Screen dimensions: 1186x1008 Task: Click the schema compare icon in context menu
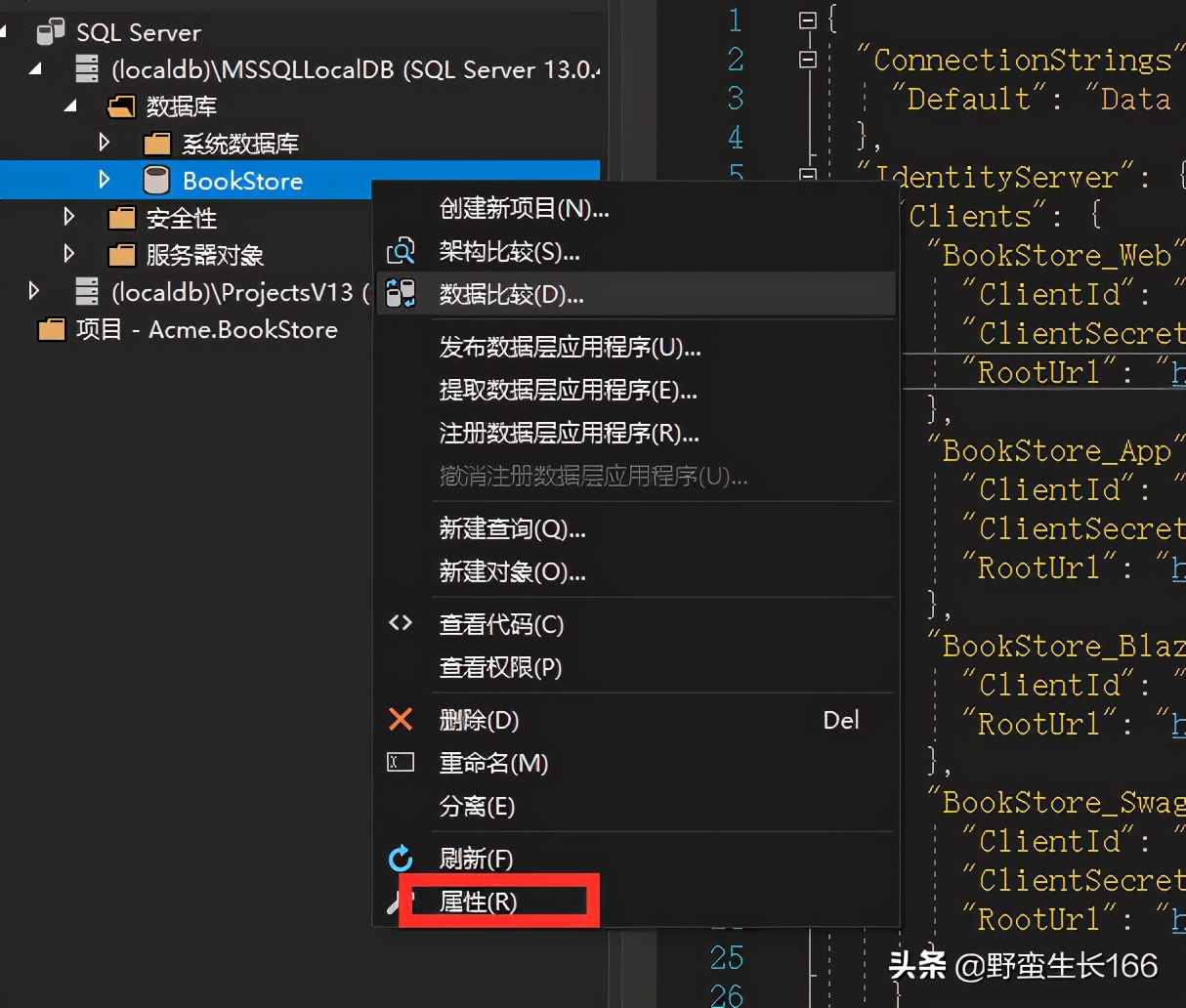(401, 252)
